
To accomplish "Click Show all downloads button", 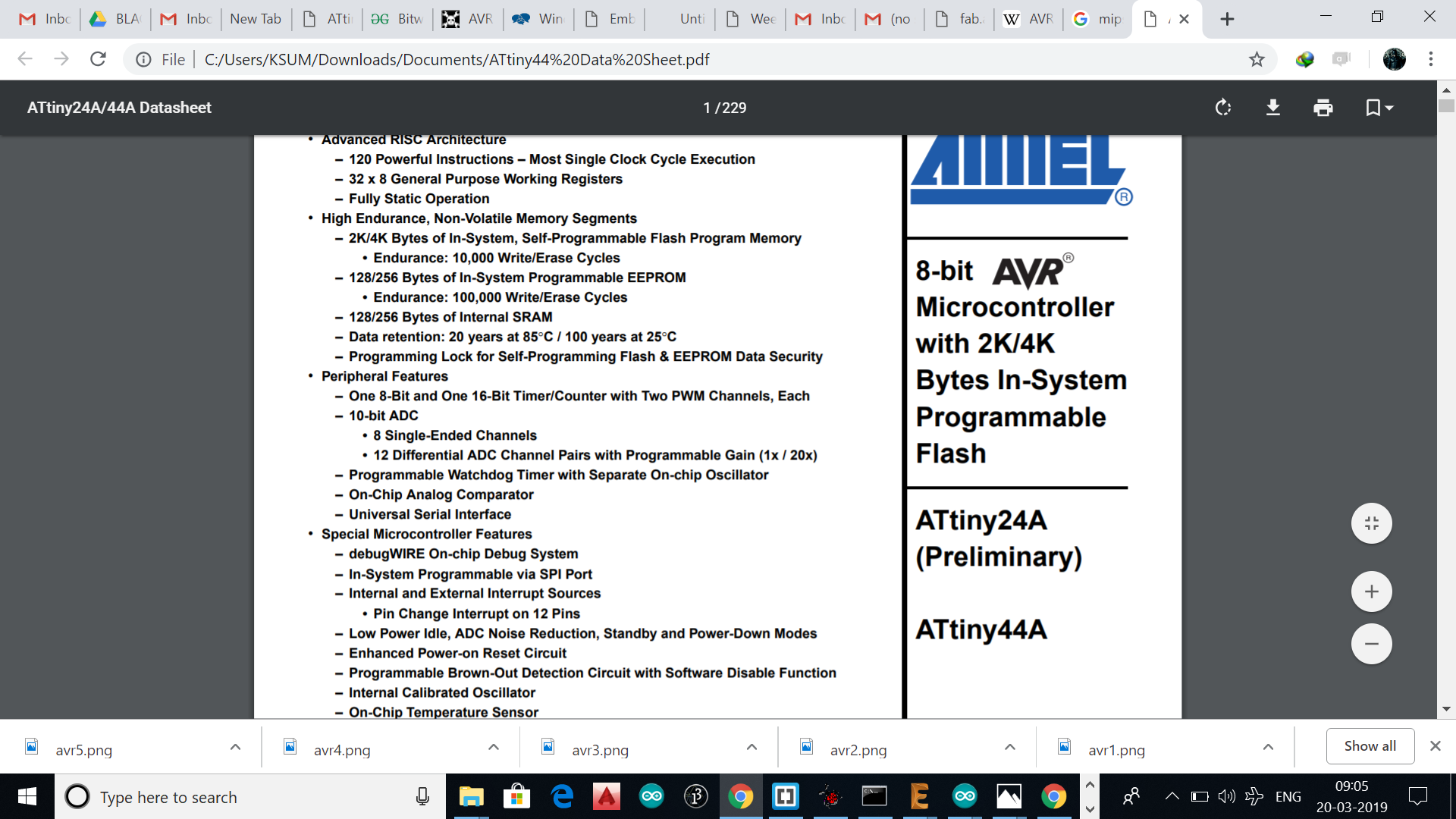I will pos(1370,746).
